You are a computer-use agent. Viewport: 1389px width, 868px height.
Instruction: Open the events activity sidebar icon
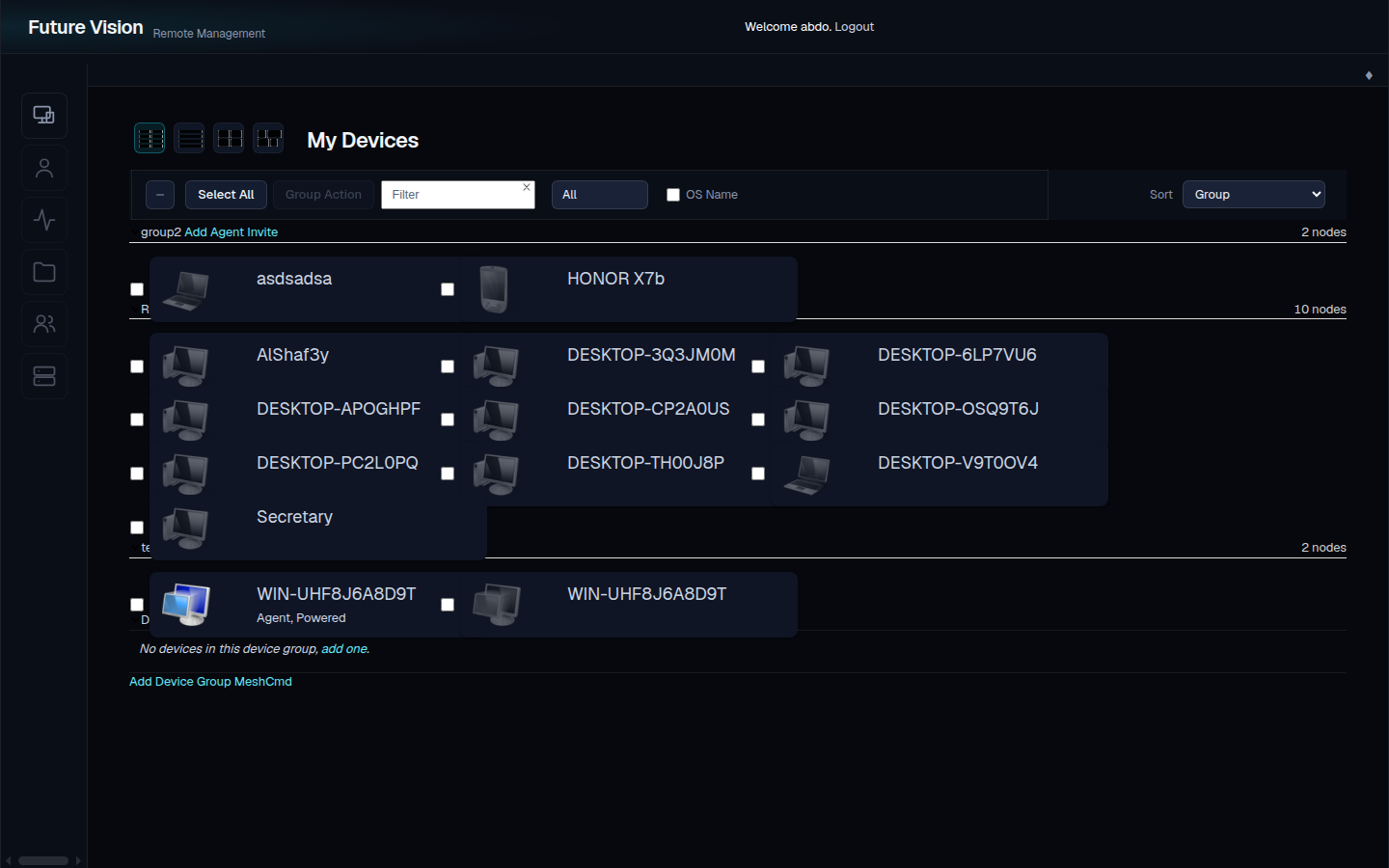[x=44, y=220]
